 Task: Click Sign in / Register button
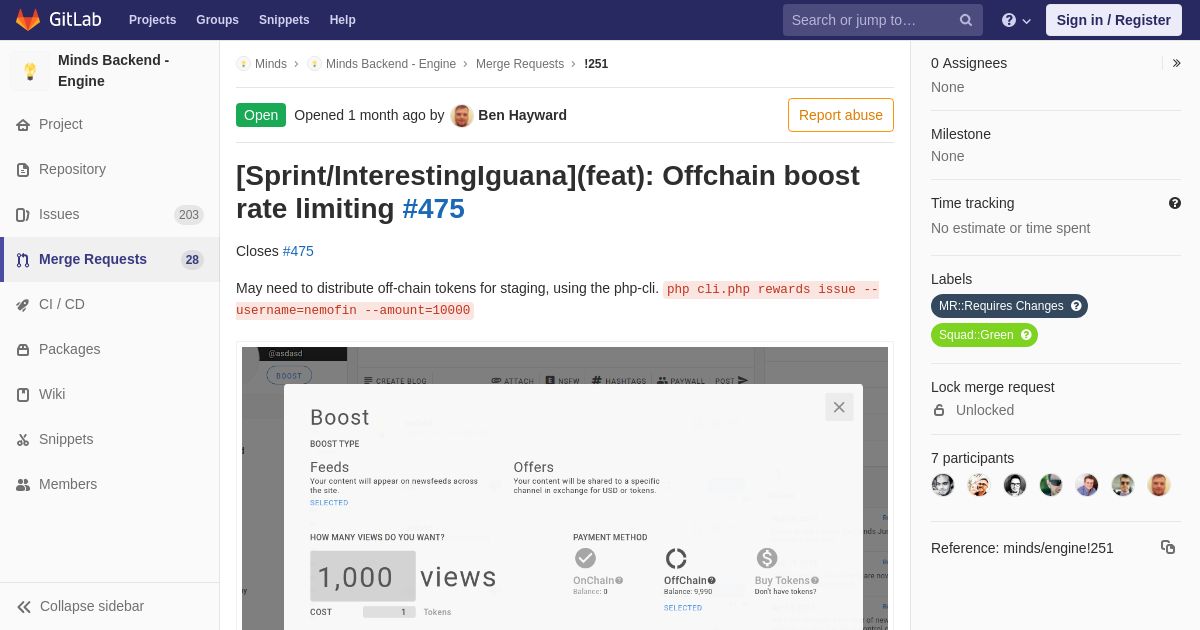coord(1113,20)
